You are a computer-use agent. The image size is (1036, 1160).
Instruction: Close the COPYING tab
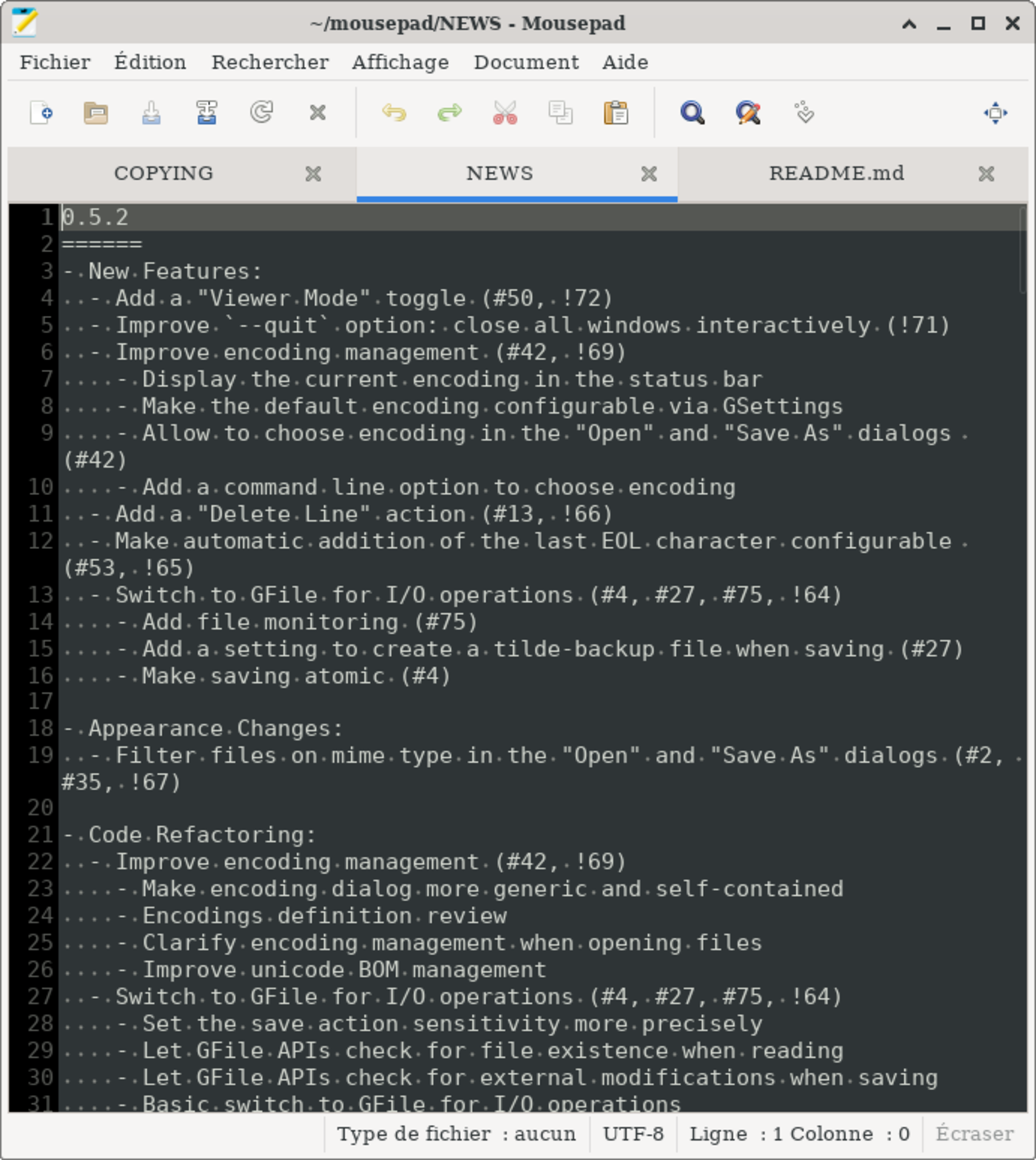pos(313,174)
